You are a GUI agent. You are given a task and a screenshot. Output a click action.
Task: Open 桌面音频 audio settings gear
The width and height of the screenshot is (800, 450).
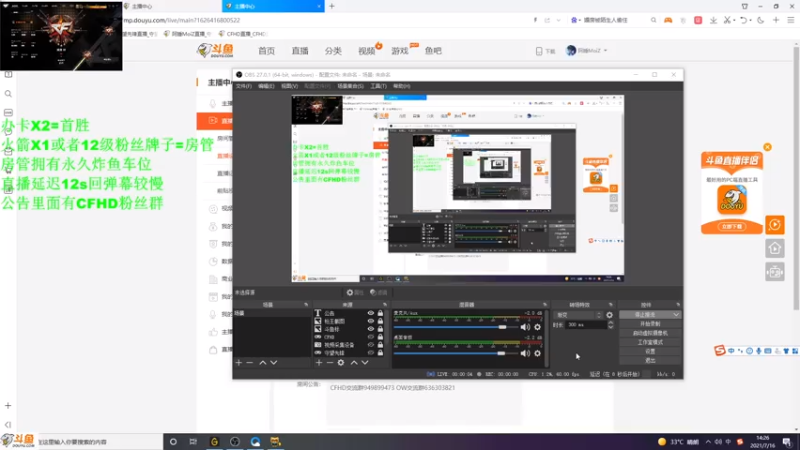point(537,353)
